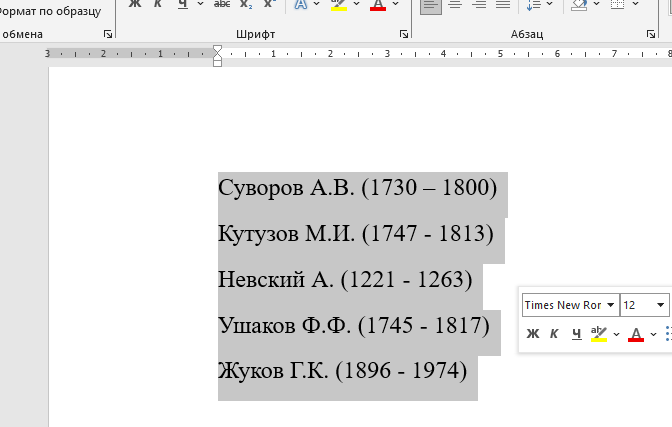Open font name dropdown arrow in mini toolbar
The image size is (672, 427).
tap(611, 305)
